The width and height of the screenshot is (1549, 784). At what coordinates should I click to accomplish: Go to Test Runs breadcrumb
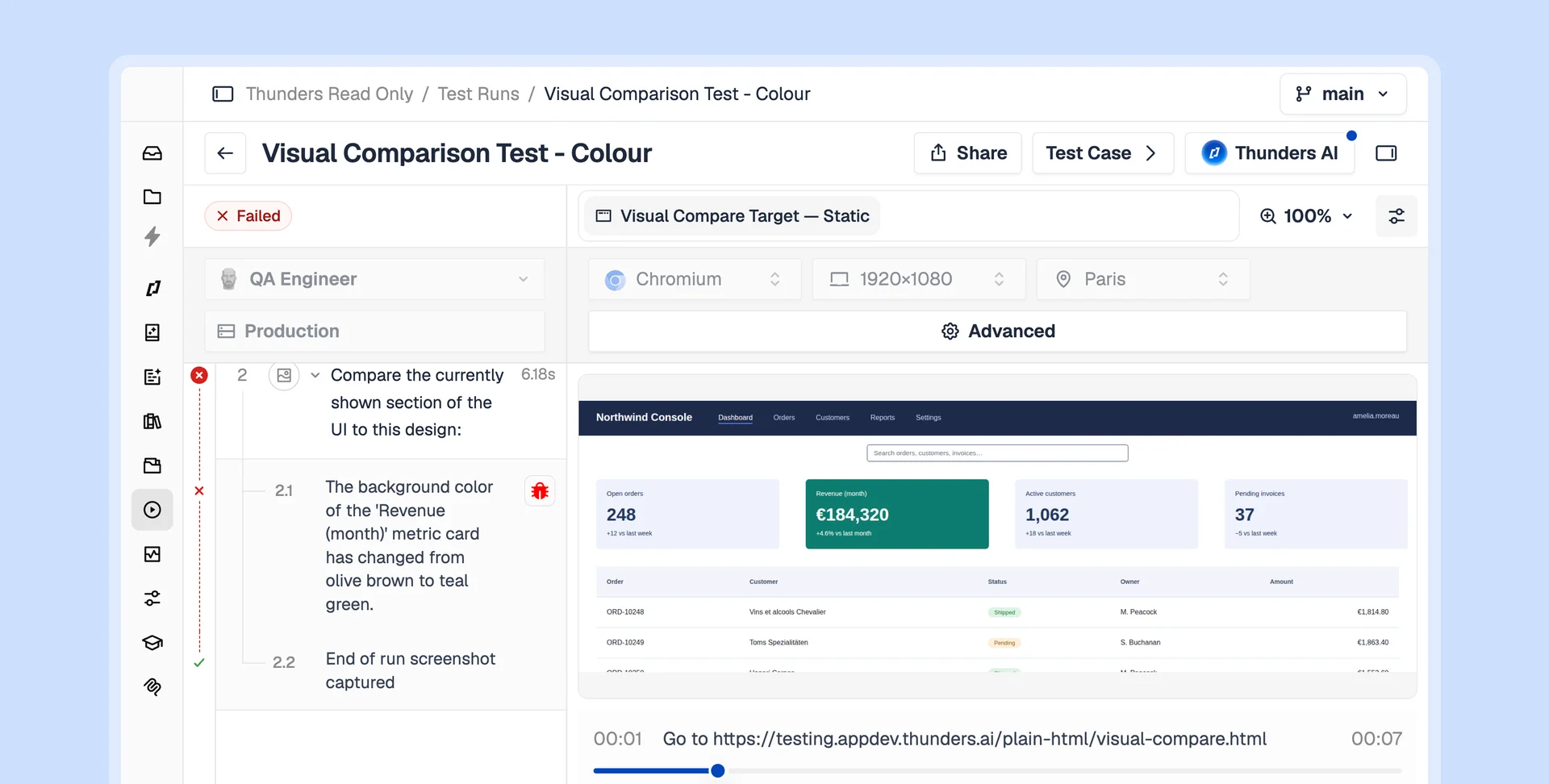pyautogui.click(x=478, y=94)
